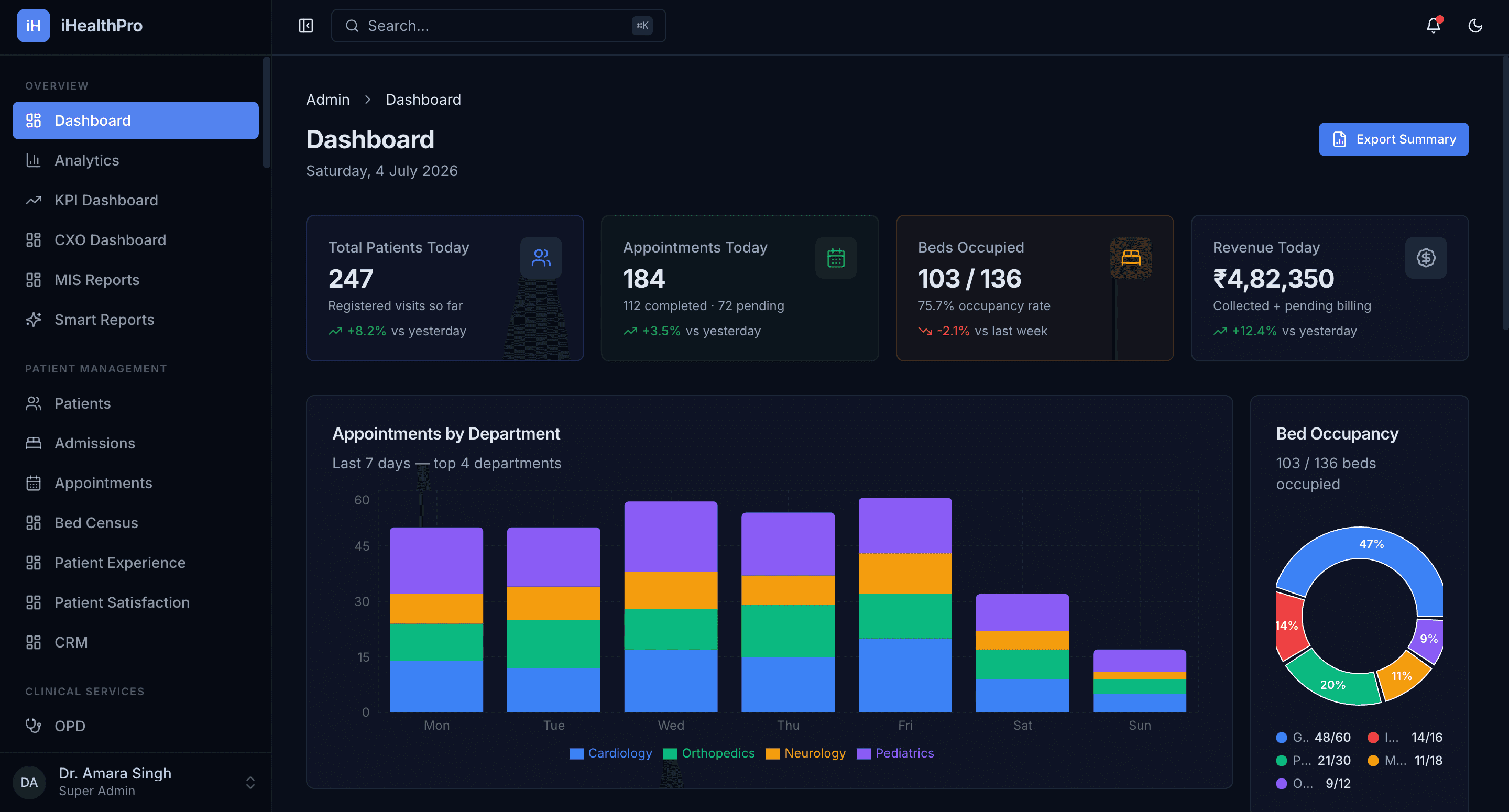Collapse the sidebar with the panel icon
The height and width of the screenshot is (812, 1509).
tap(306, 26)
